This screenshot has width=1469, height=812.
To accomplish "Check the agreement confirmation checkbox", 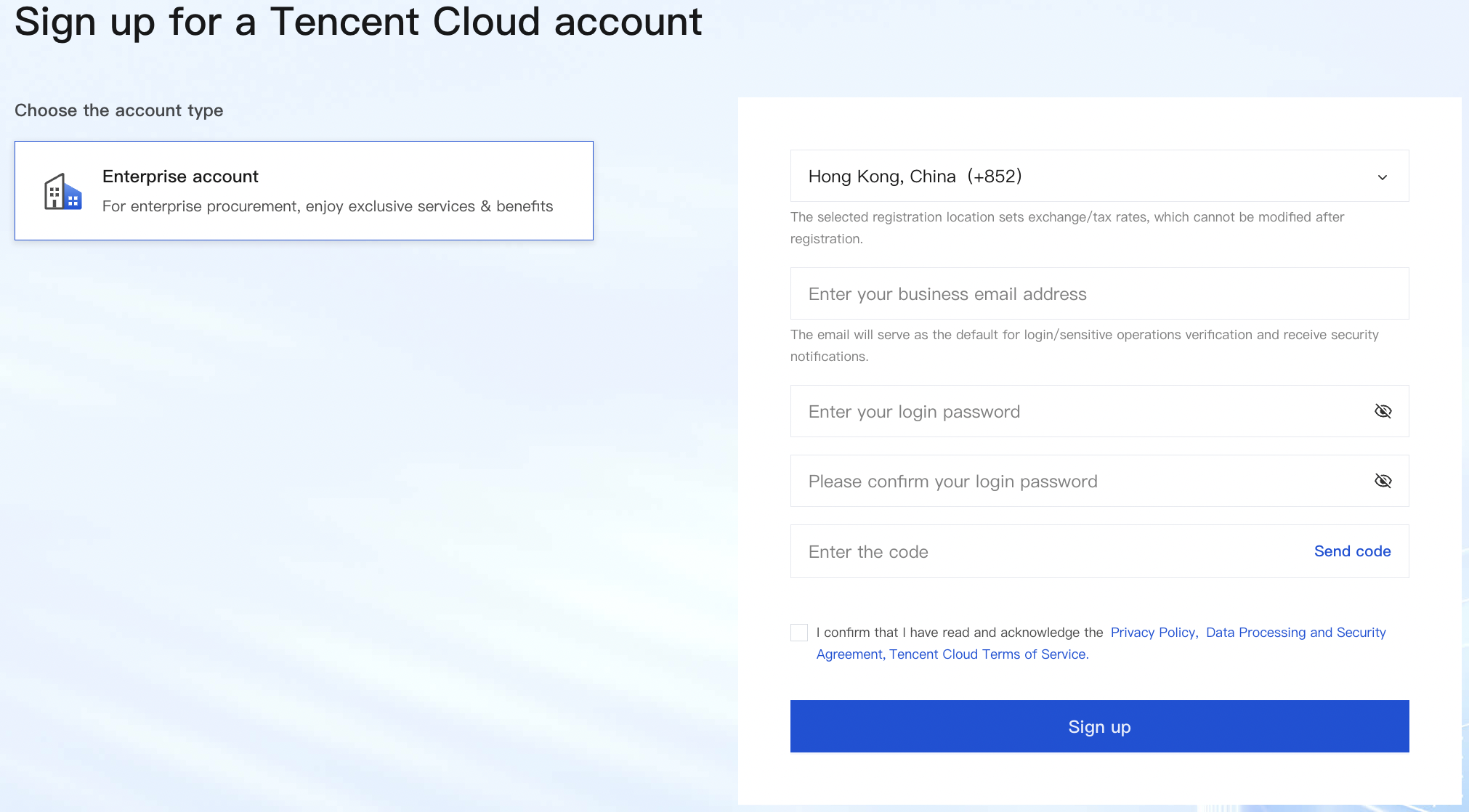I will pyautogui.click(x=799, y=633).
